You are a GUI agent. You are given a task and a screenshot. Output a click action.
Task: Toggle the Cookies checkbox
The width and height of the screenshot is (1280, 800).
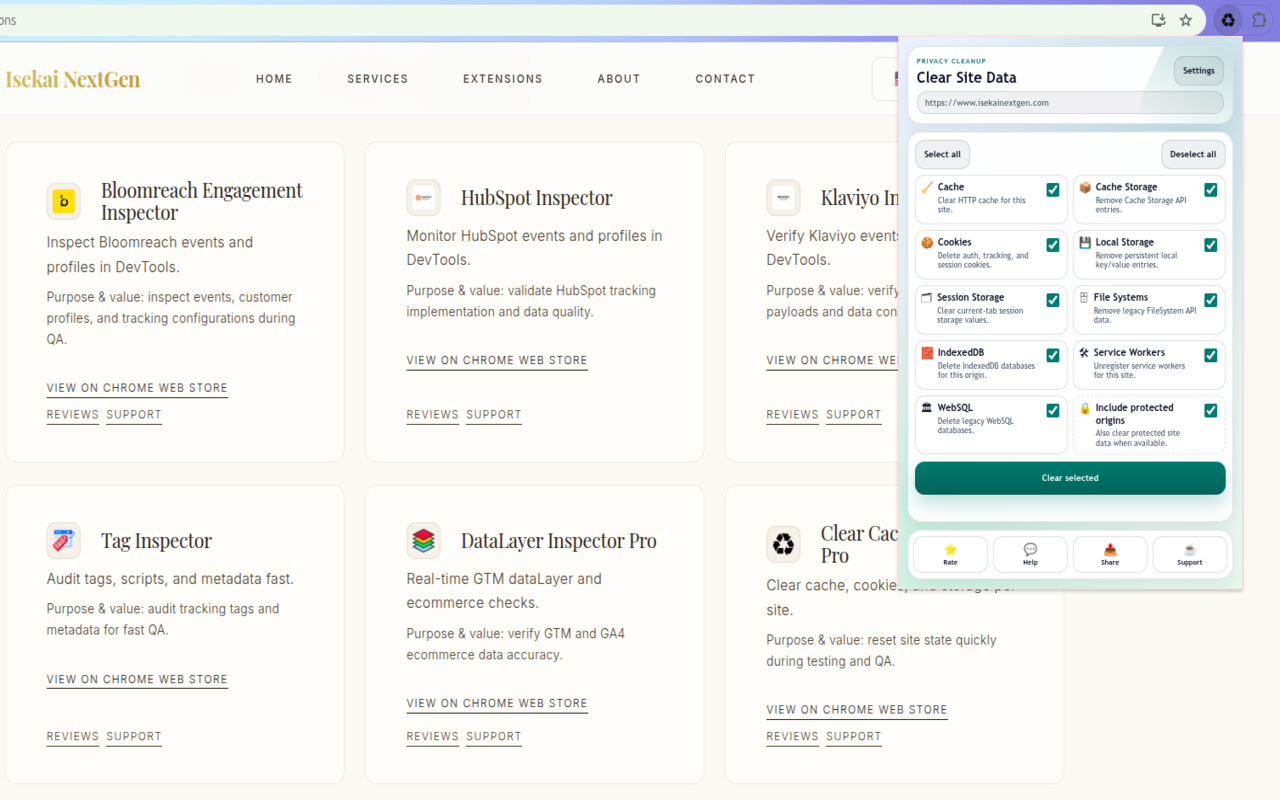tap(1053, 245)
